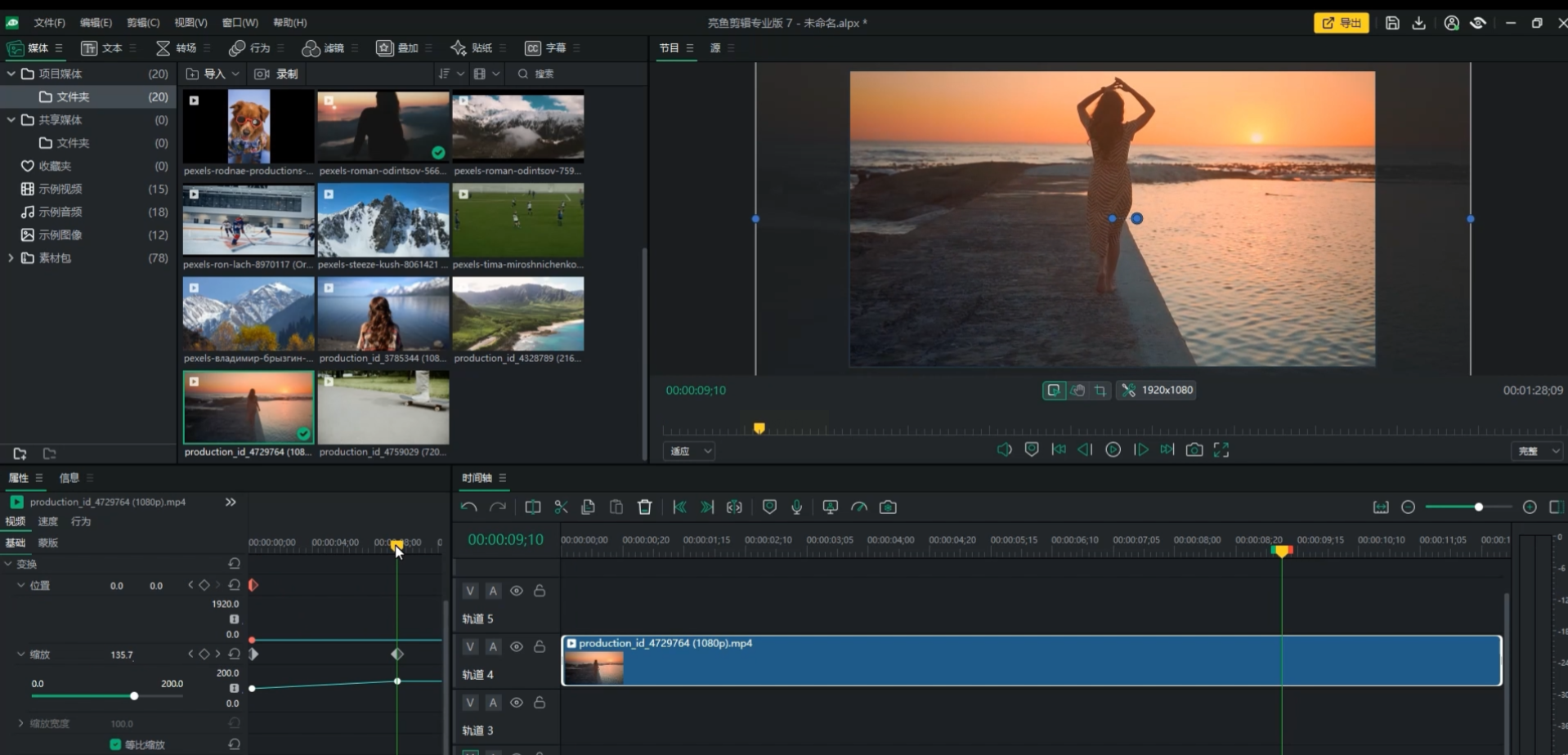
Task: Click the scissors split icon in timeline toolbar
Action: tap(561, 507)
